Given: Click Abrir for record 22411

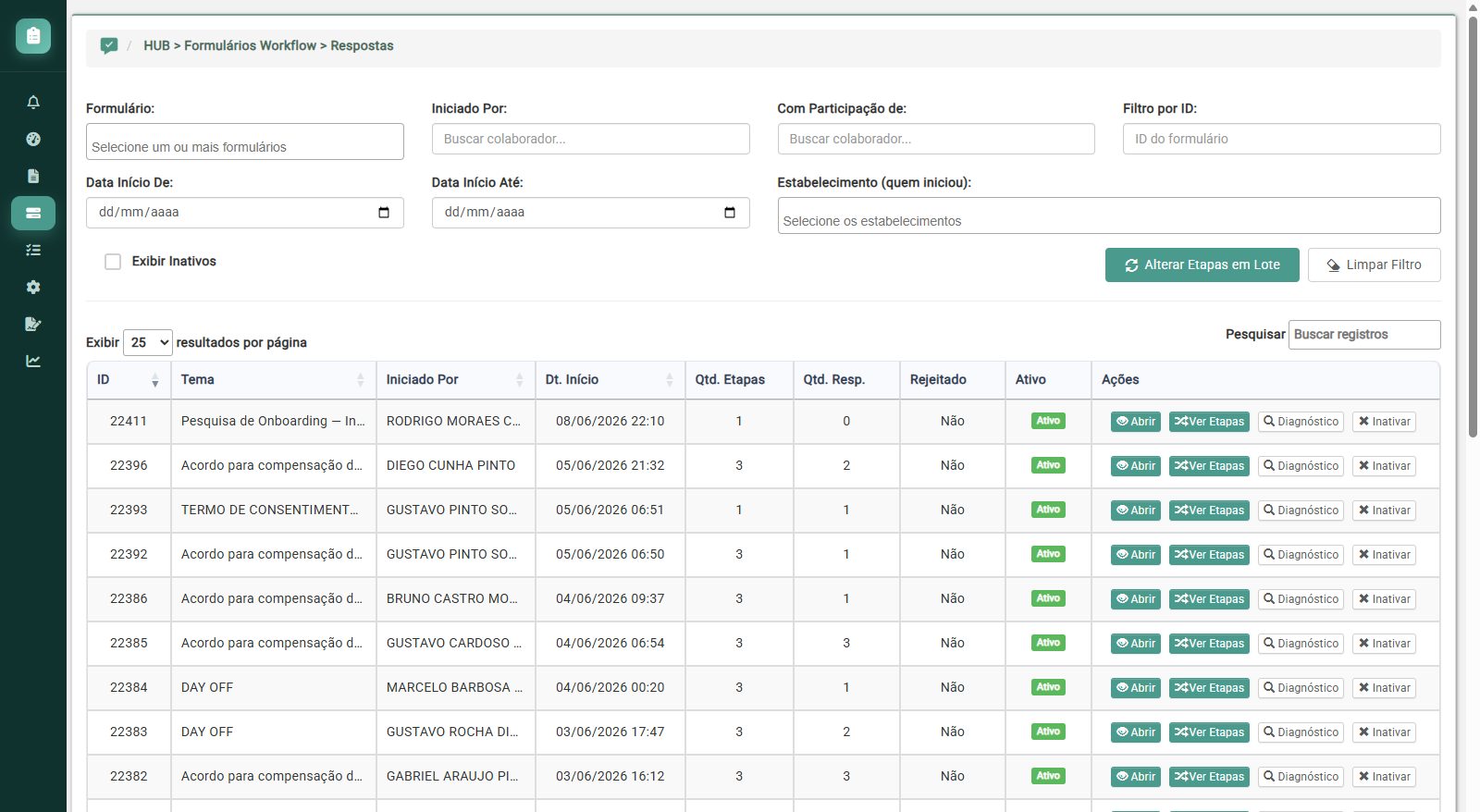Looking at the screenshot, I should pos(1136,422).
